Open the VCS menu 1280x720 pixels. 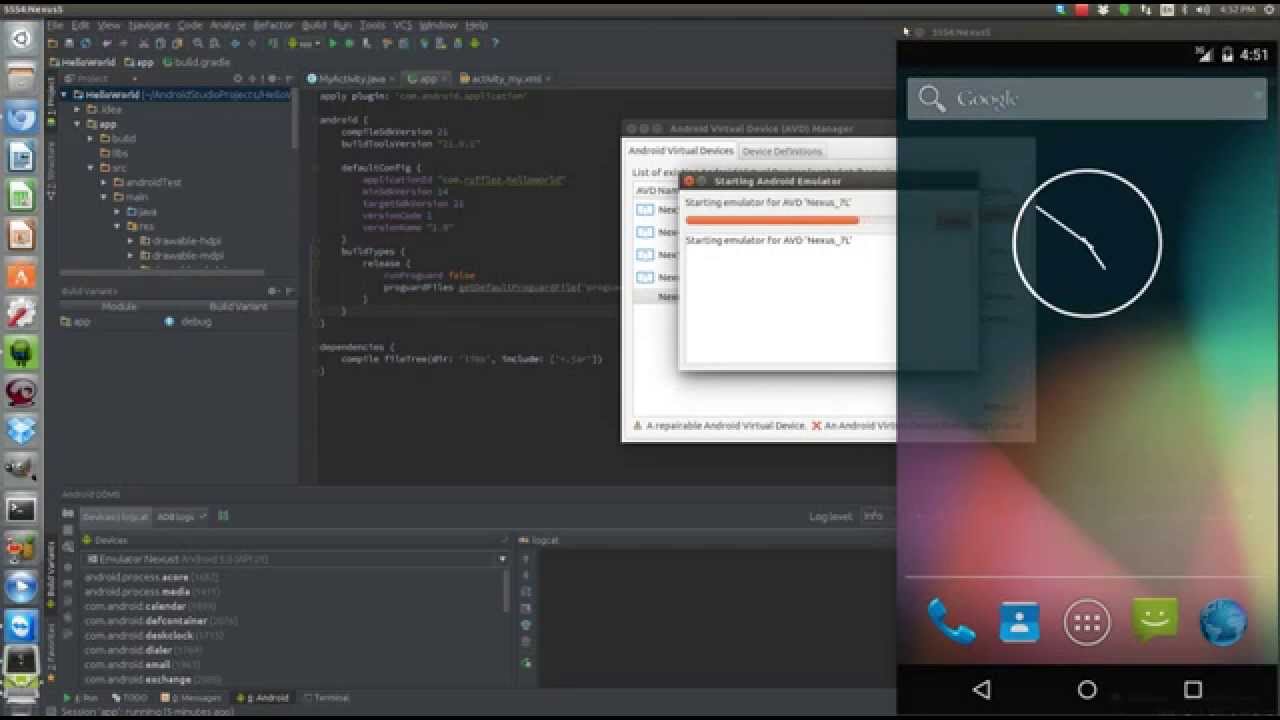(x=402, y=25)
